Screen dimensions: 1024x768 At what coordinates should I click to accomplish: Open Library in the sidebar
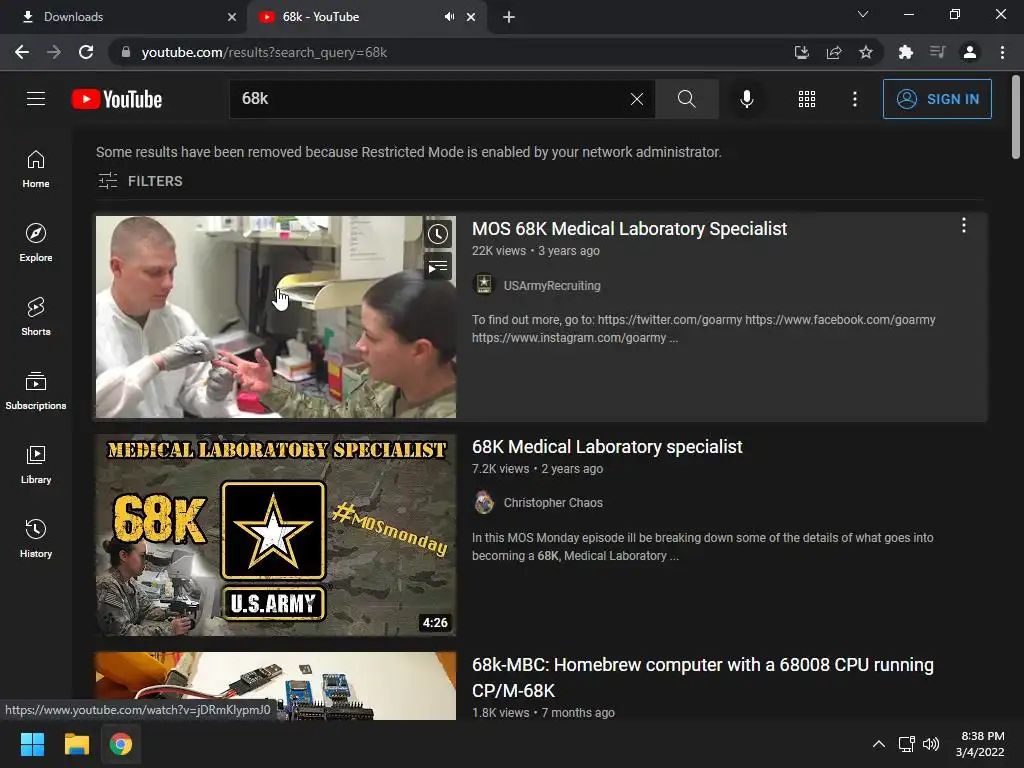[x=36, y=464]
